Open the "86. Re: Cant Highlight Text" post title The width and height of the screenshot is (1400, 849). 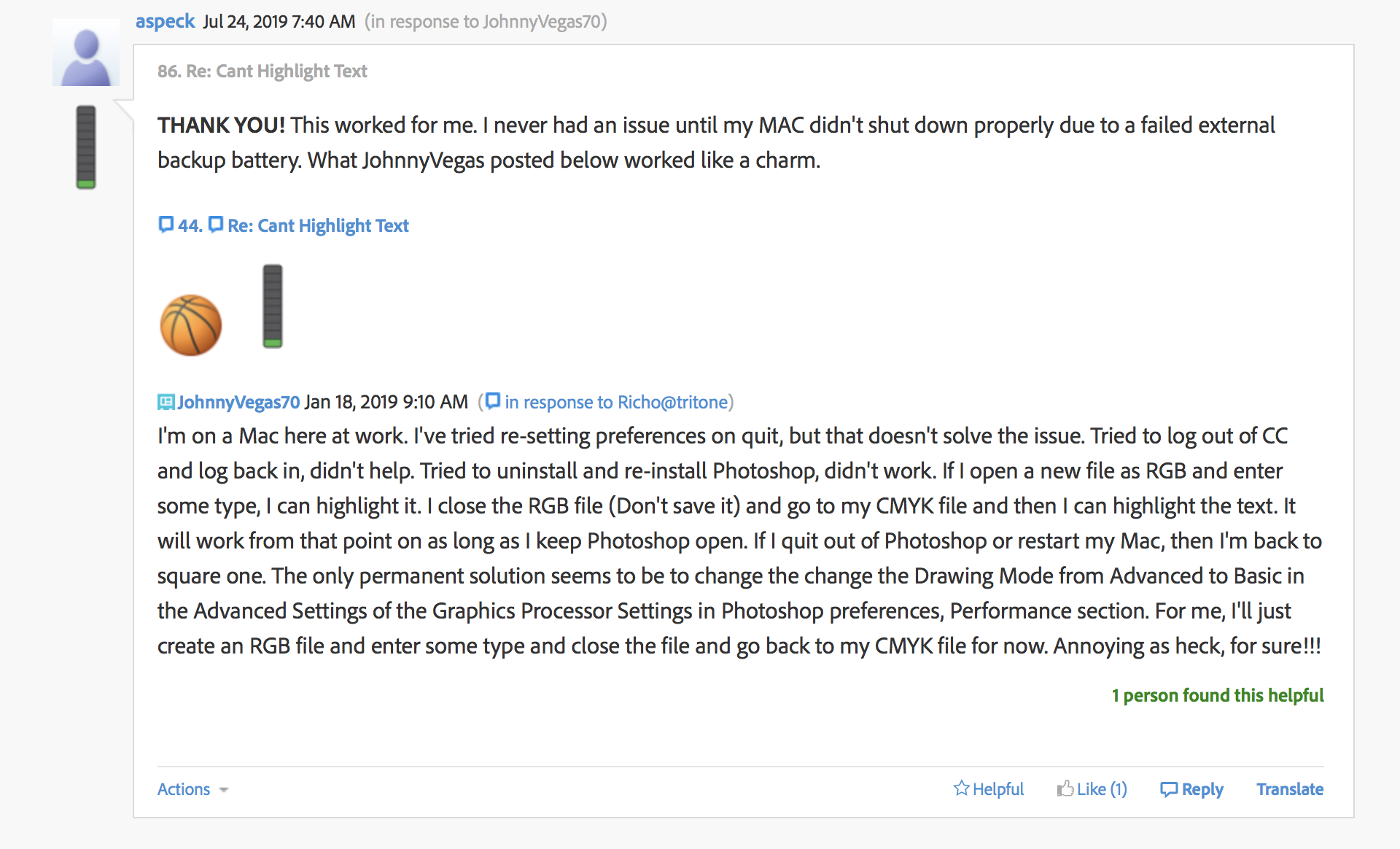coord(262,71)
